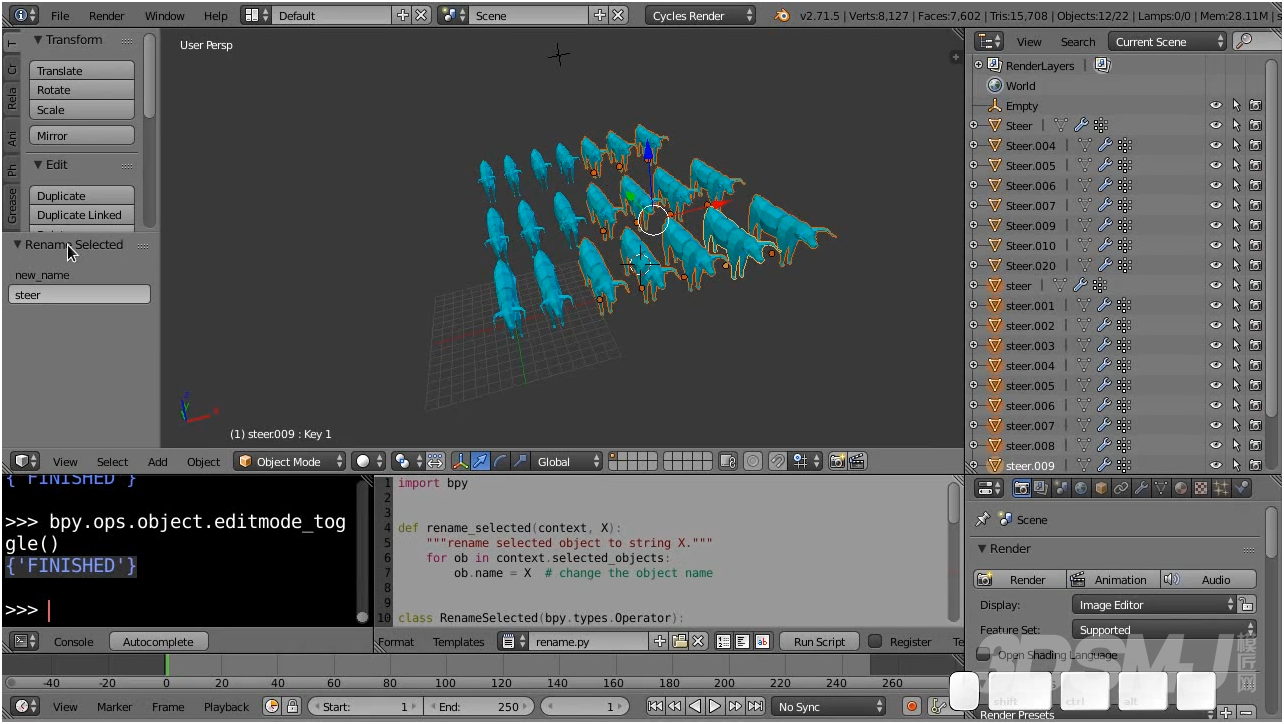This screenshot has height=724, width=1284.
Task: Open the Modifiers wrench properties tab
Action: point(1141,488)
